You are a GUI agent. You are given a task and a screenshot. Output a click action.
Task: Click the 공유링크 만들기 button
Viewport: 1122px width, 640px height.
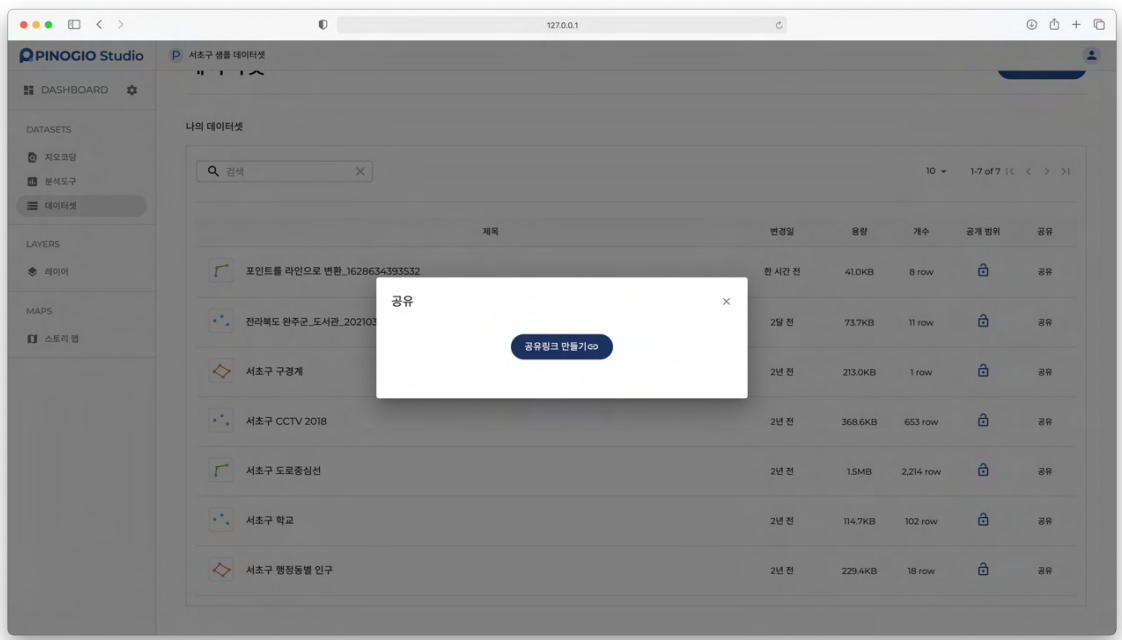point(561,347)
